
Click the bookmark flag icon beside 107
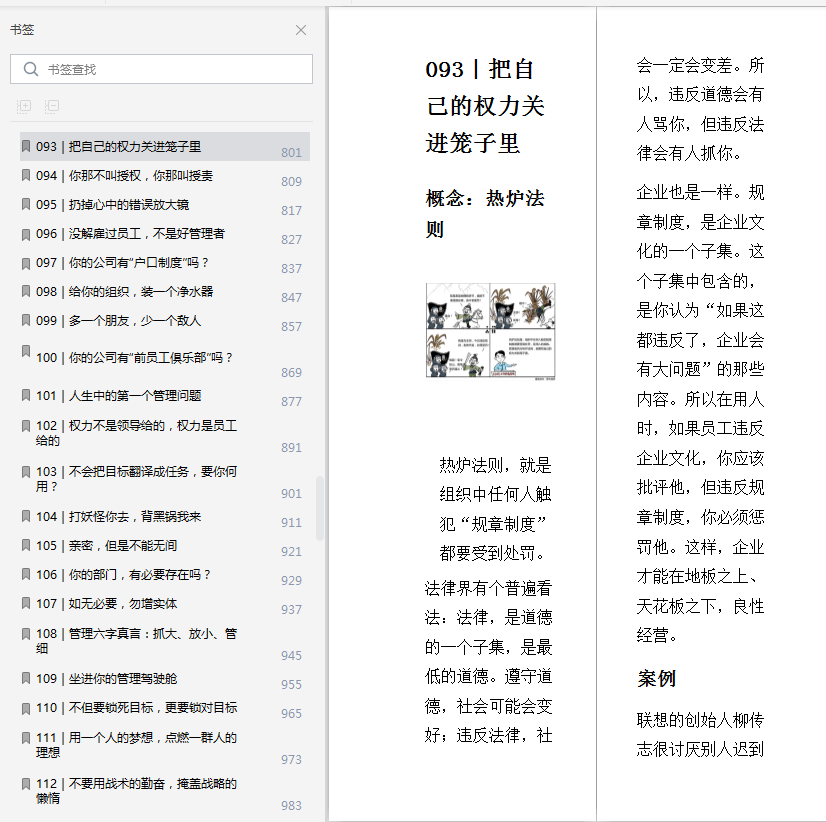click(x=26, y=603)
